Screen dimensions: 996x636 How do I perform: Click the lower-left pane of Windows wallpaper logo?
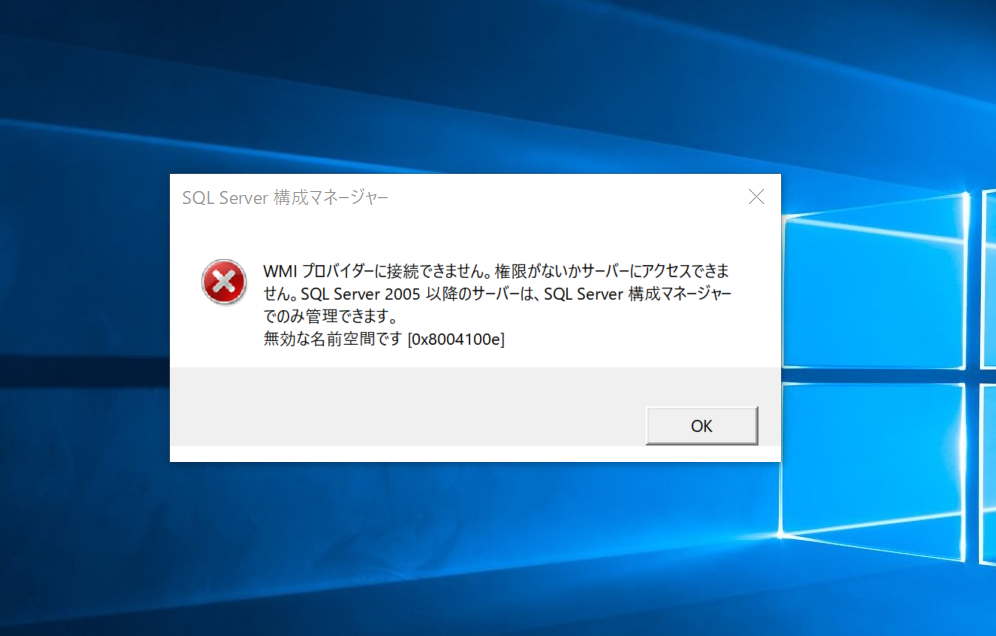[873, 470]
